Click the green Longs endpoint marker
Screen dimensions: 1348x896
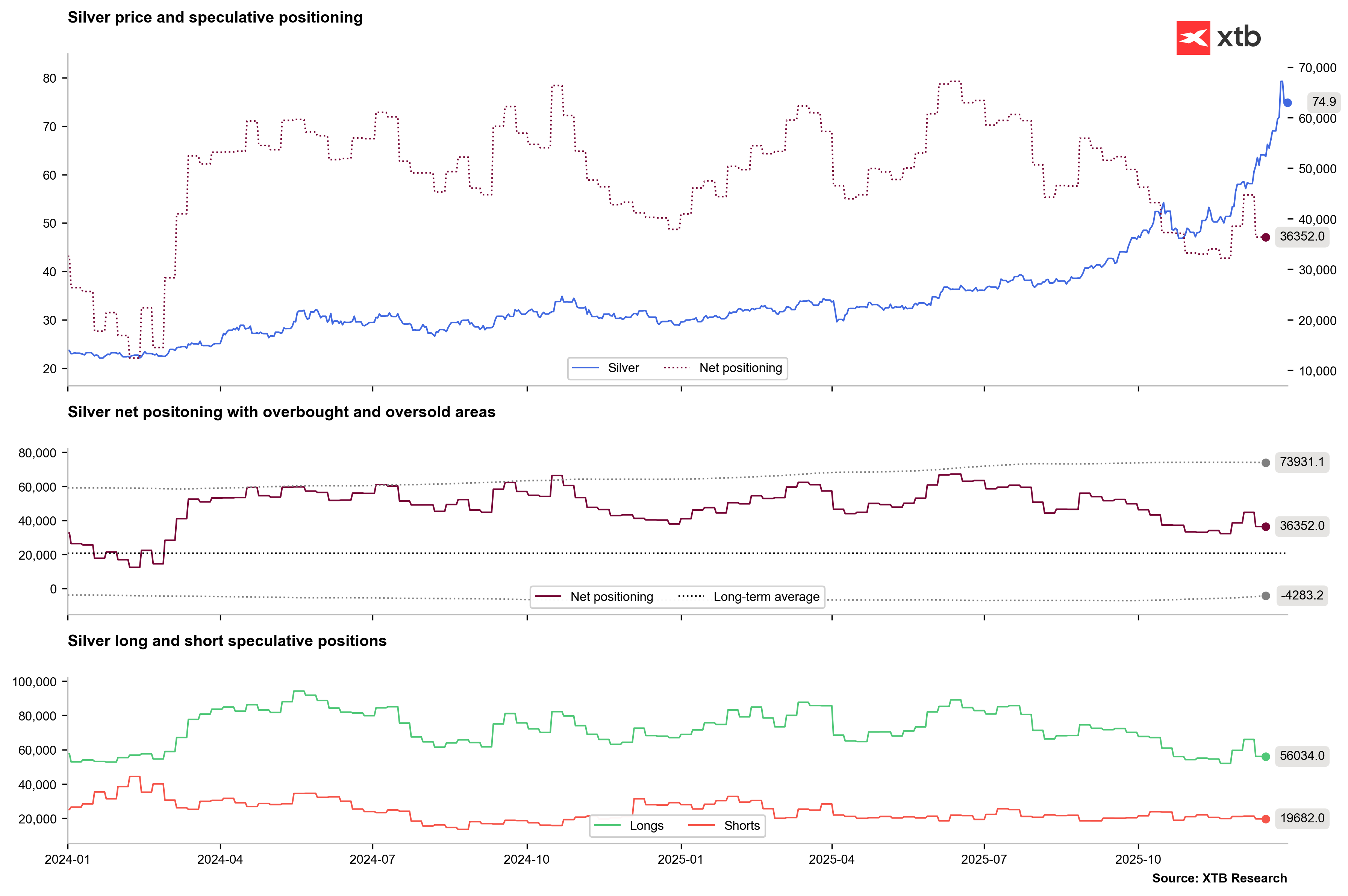pos(1265,757)
